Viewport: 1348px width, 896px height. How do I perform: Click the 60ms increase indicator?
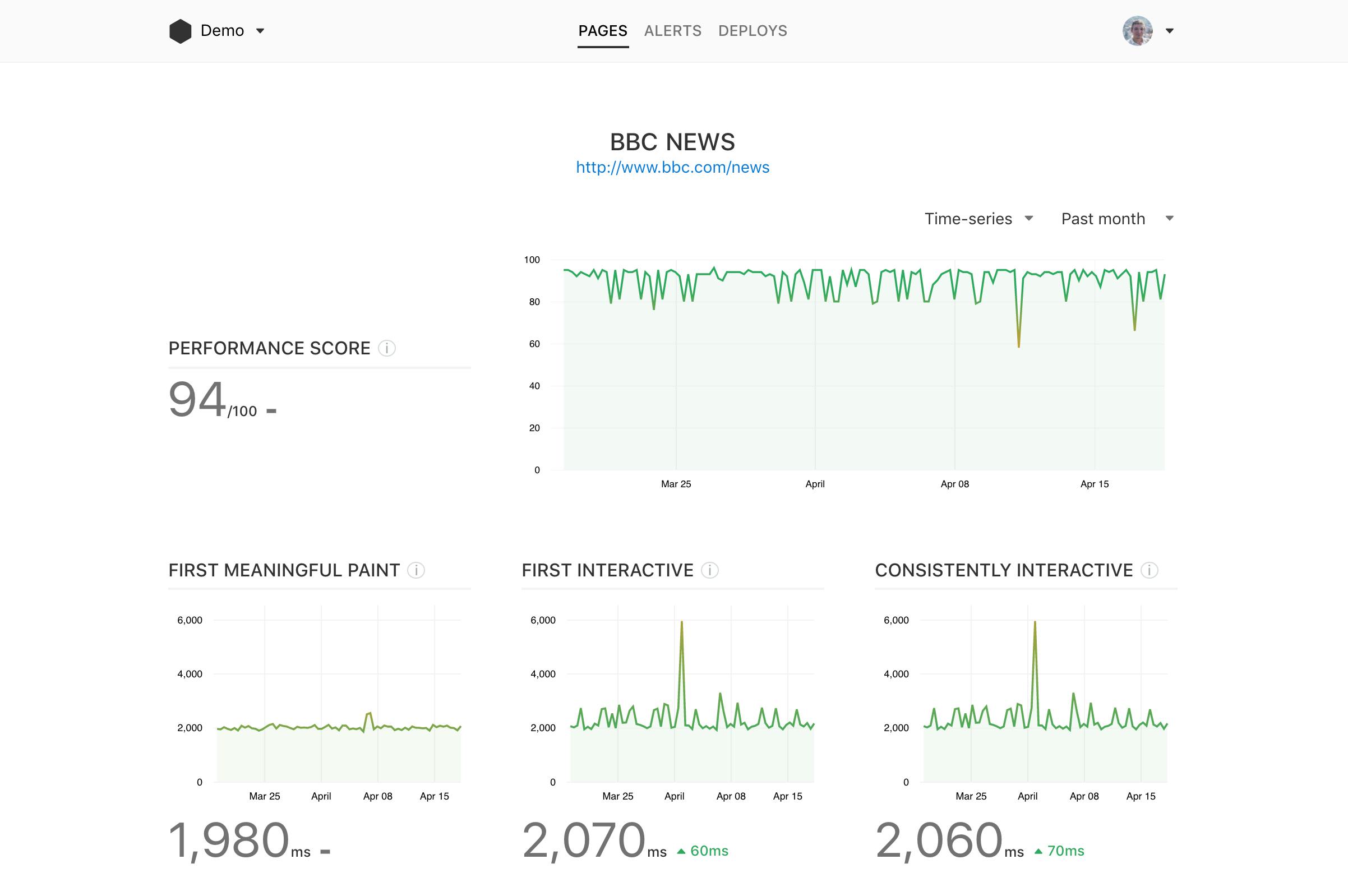(x=703, y=851)
